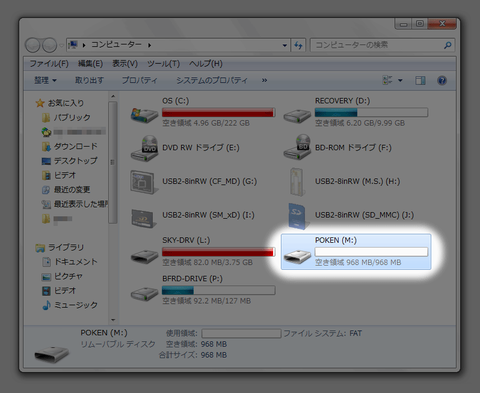Open the パブリック folder icon in sidebar
480x393 pixels.
(x=46, y=117)
